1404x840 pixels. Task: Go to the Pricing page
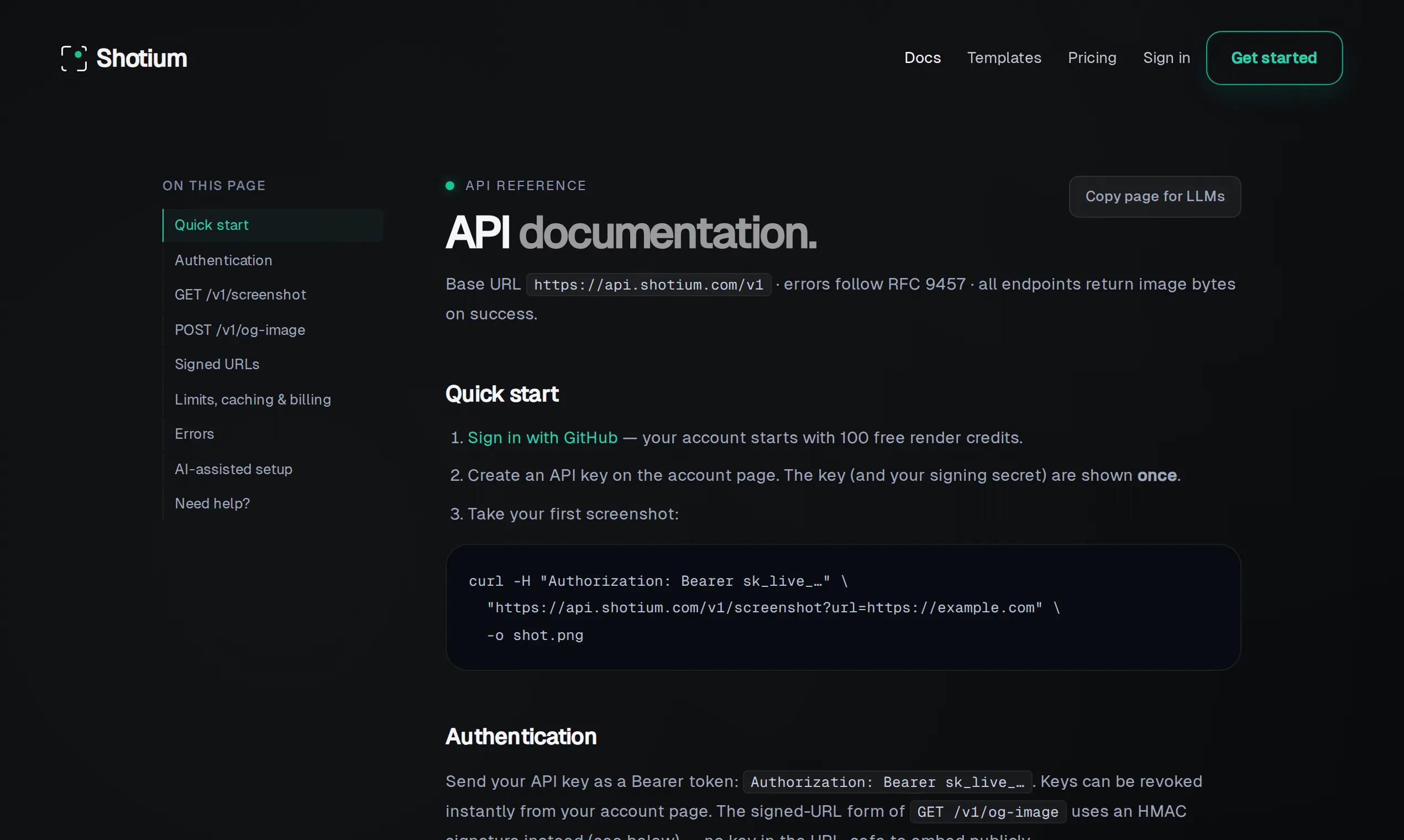click(x=1092, y=57)
